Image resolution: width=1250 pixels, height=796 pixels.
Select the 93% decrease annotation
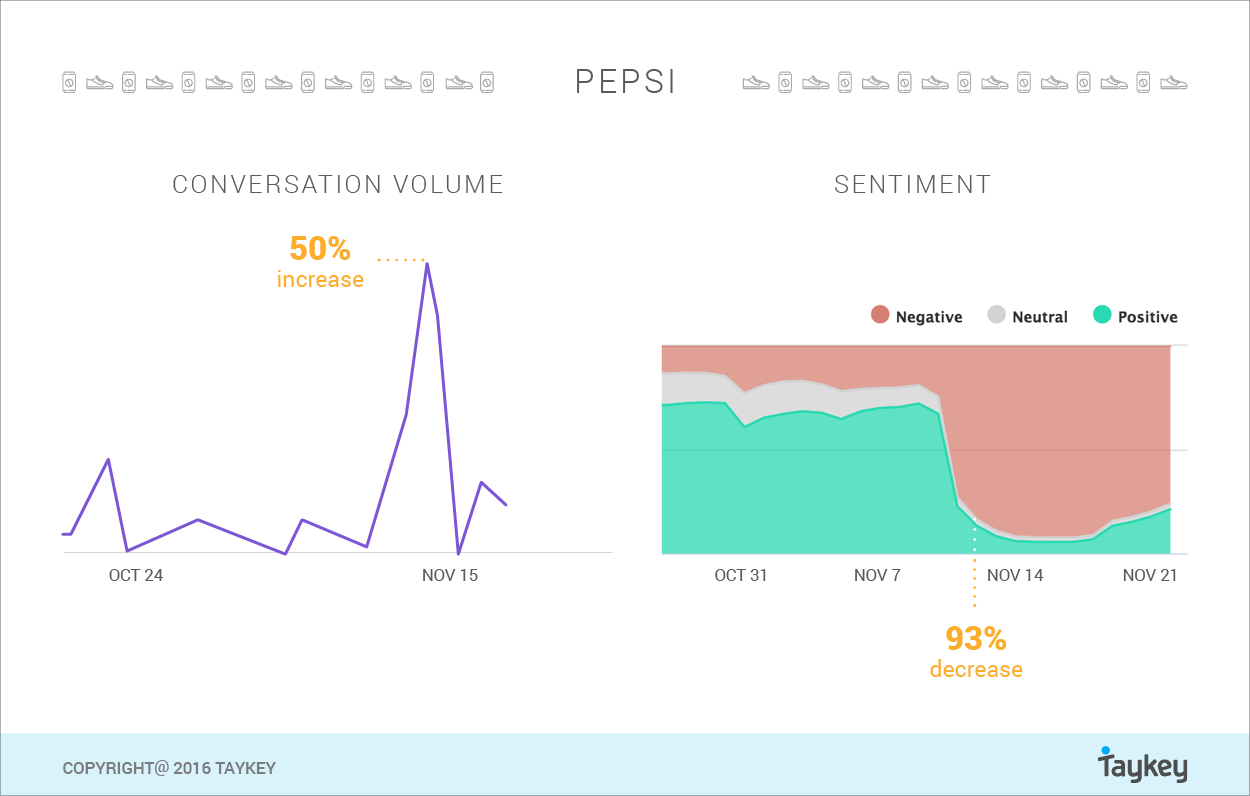click(976, 652)
